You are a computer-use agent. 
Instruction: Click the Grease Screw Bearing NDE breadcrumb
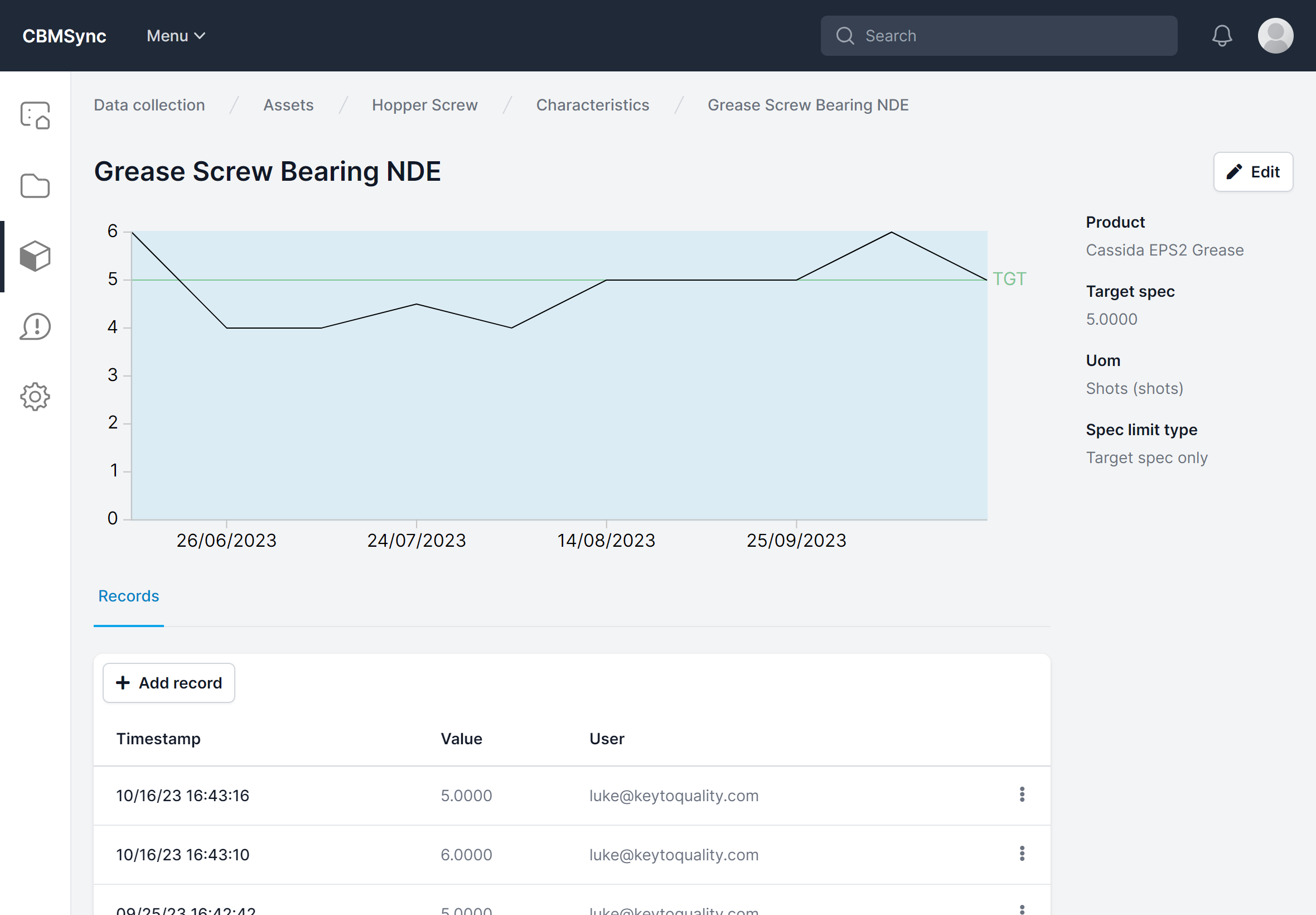click(x=808, y=105)
